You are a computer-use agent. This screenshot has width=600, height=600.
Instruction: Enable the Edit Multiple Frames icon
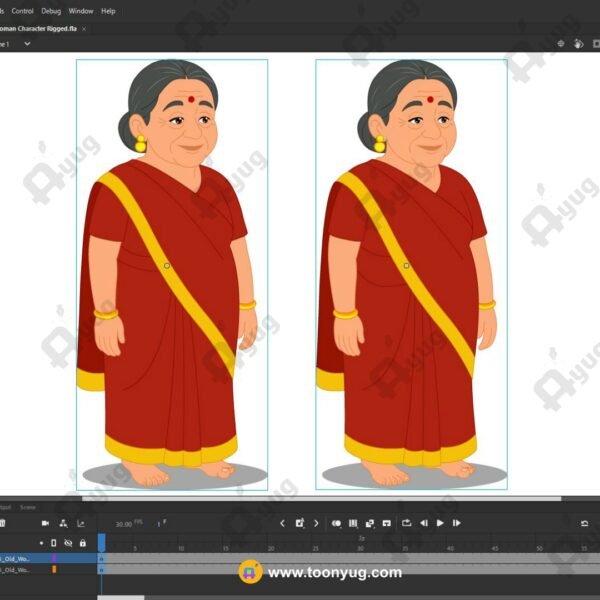click(353, 523)
